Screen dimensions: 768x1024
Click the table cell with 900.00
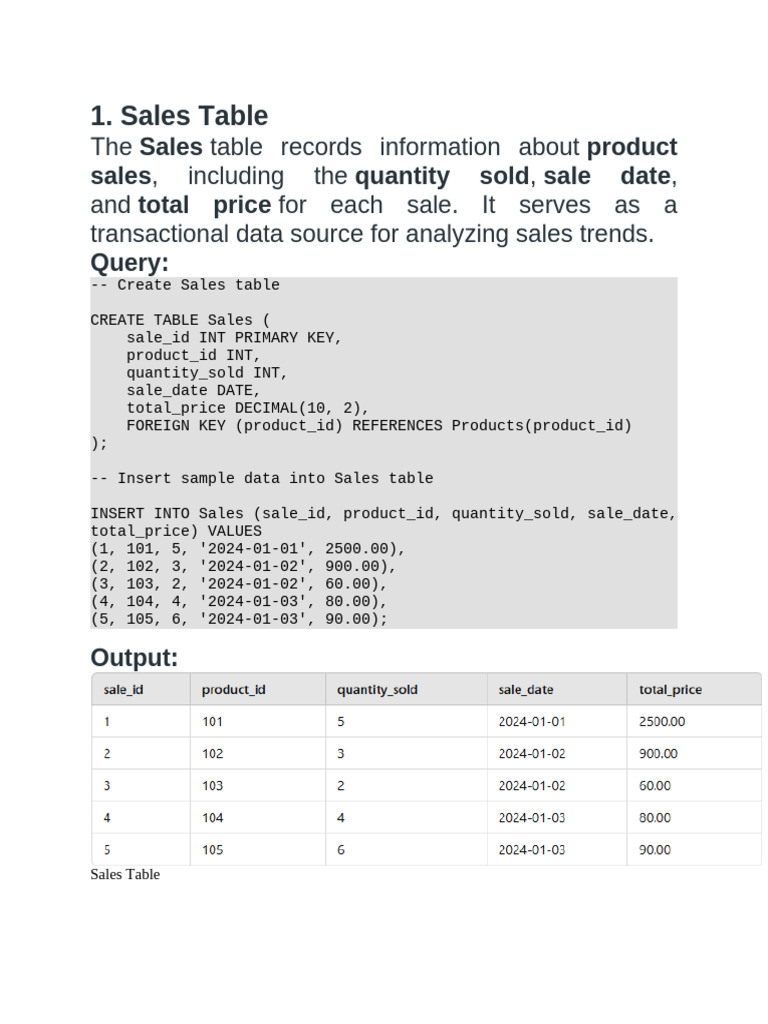click(694, 753)
